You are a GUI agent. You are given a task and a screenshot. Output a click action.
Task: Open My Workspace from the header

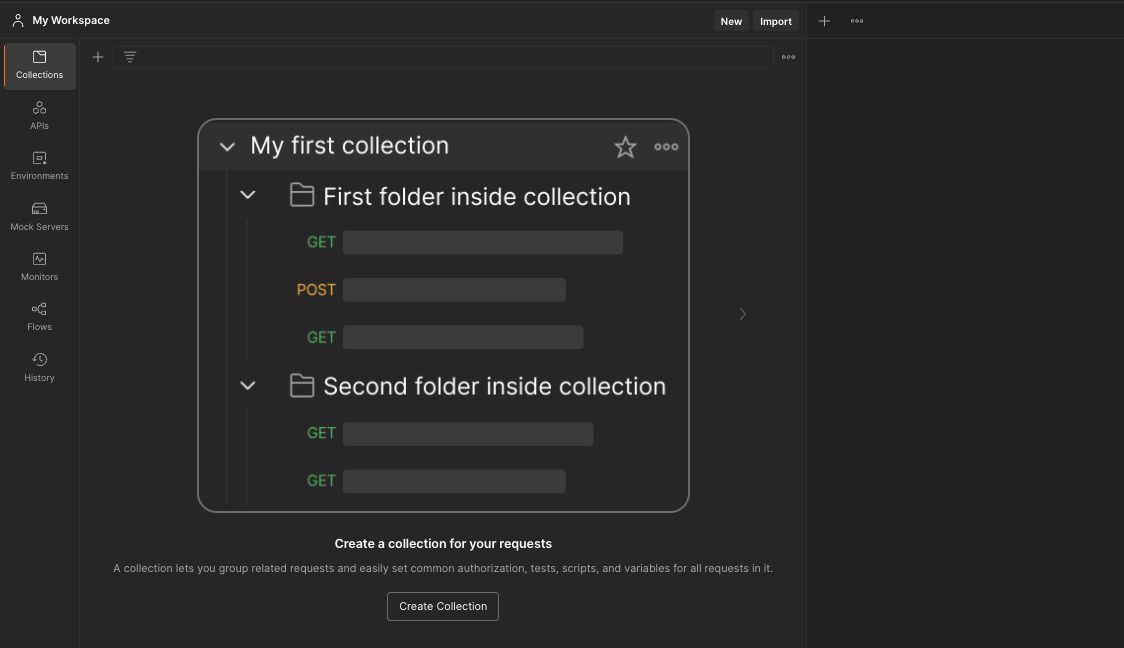[x=71, y=20]
